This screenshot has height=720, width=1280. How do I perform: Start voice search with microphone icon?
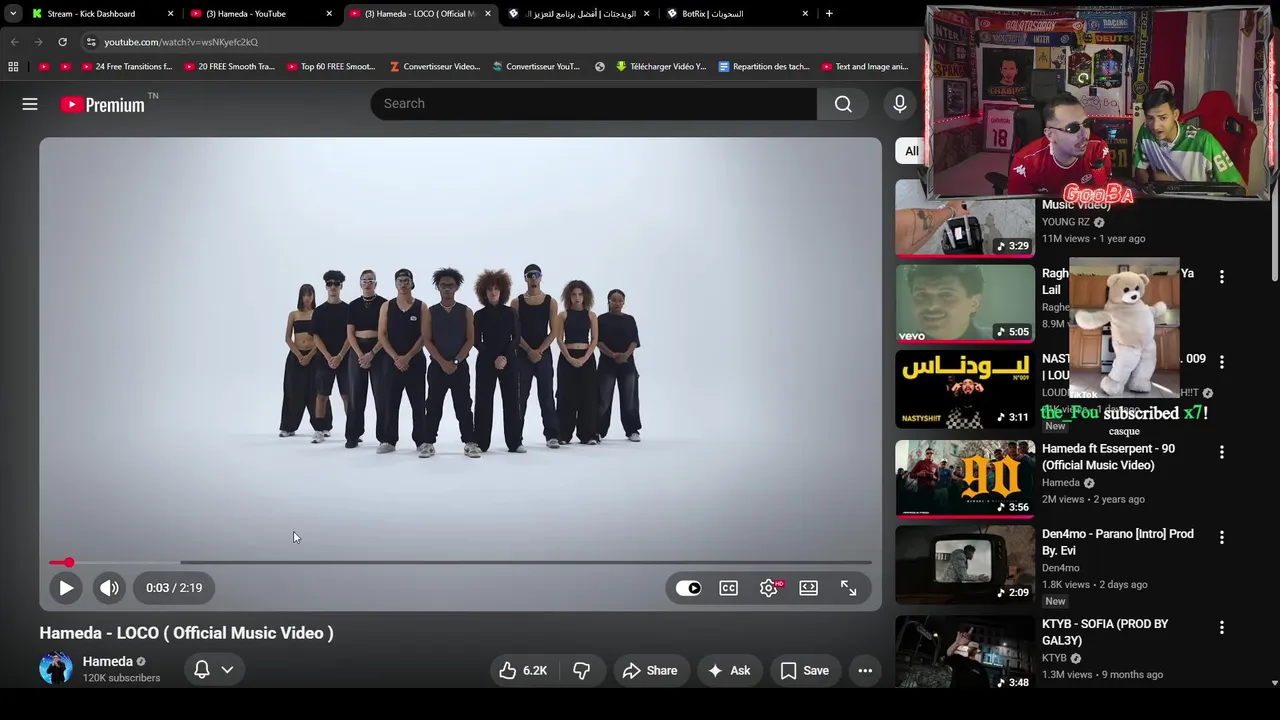(x=900, y=104)
